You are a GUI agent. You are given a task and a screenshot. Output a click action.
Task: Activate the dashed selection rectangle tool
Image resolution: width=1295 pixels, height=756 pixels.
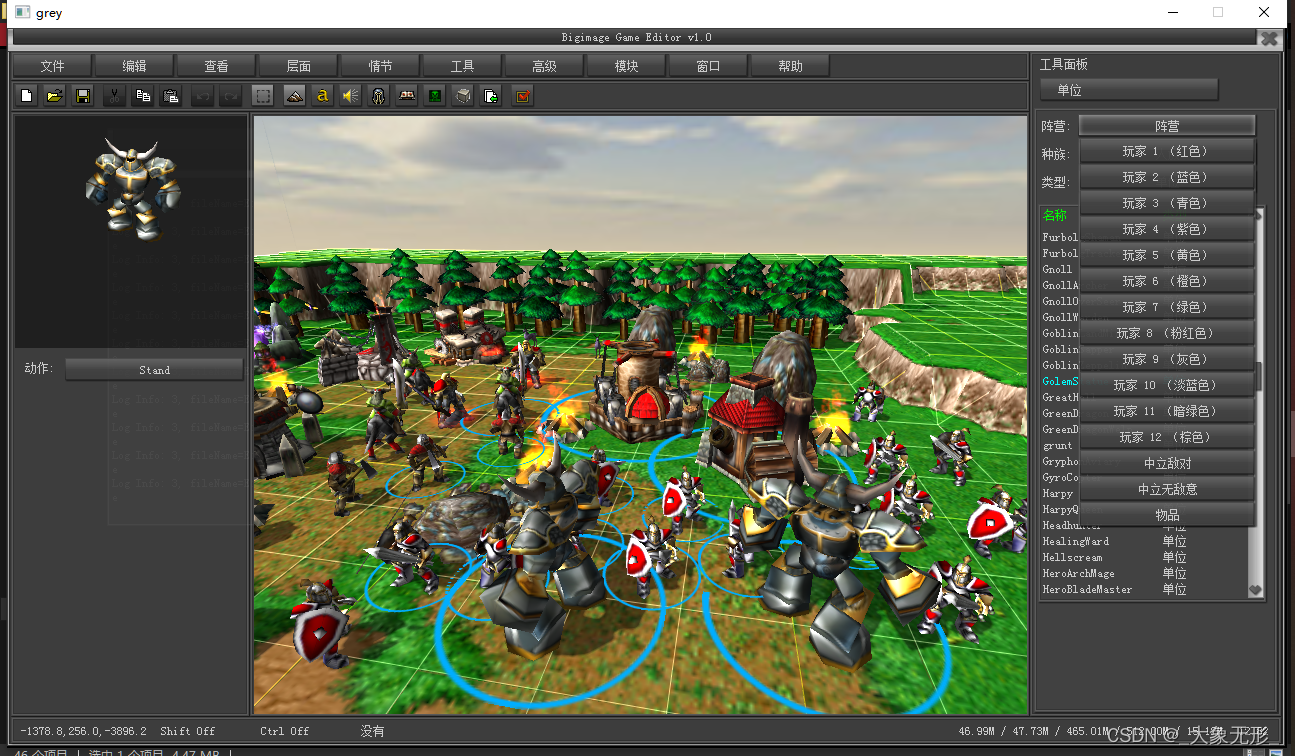coord(263,96)
